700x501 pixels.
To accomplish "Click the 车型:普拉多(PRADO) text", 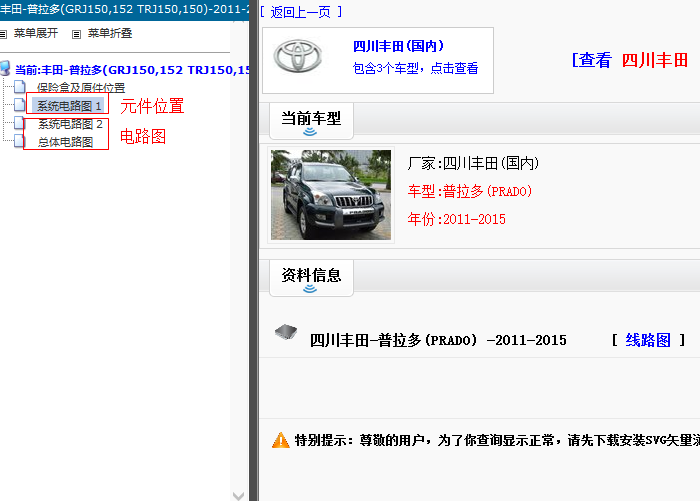I will 470,192.
